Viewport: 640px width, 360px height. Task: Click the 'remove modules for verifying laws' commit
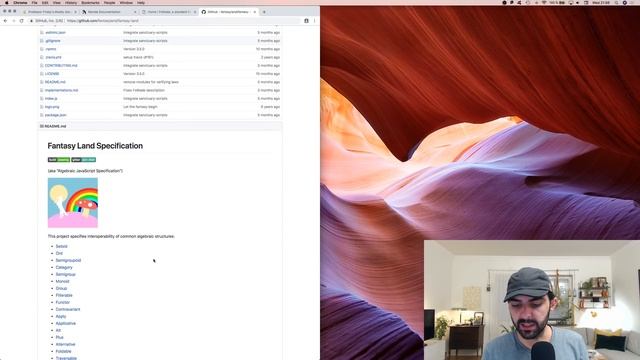coord(151,82)
